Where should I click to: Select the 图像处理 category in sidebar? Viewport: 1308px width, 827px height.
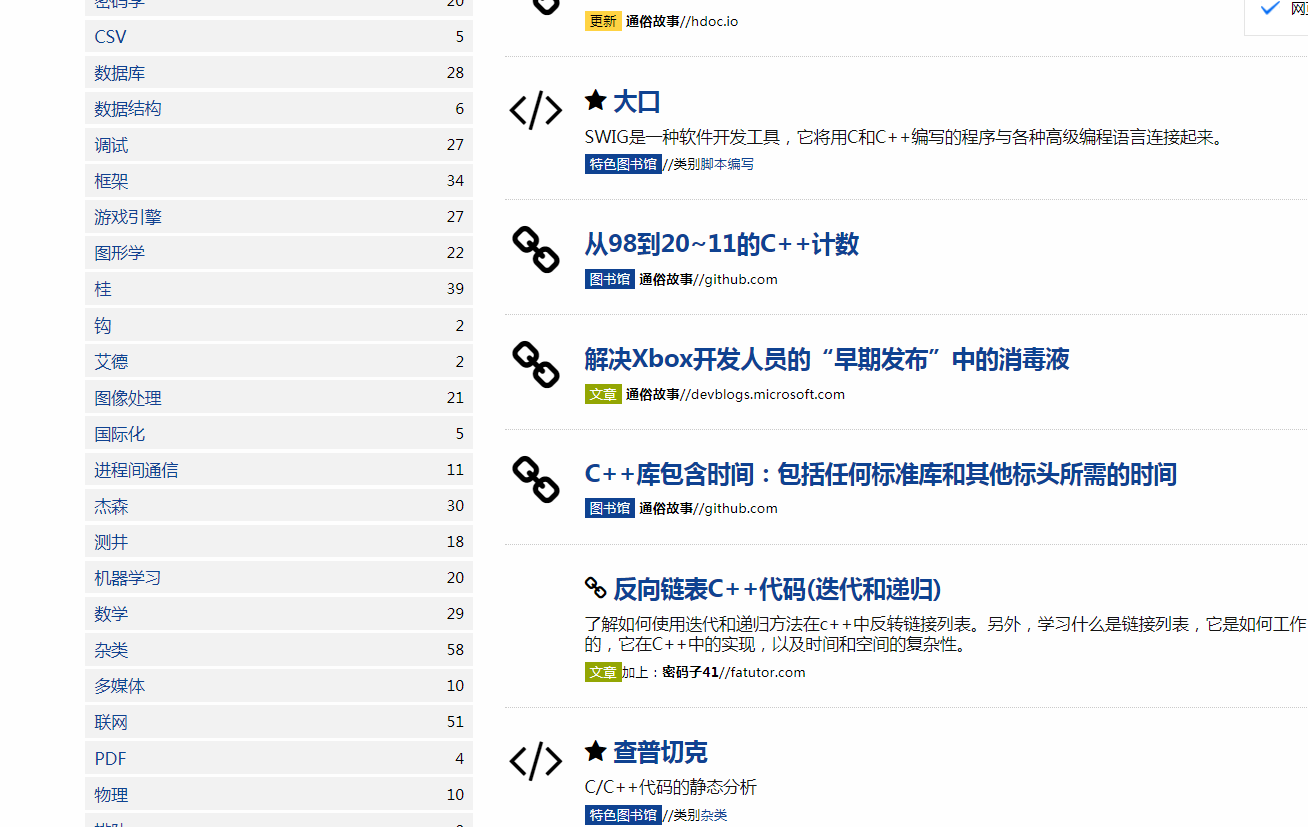(279, 398)
